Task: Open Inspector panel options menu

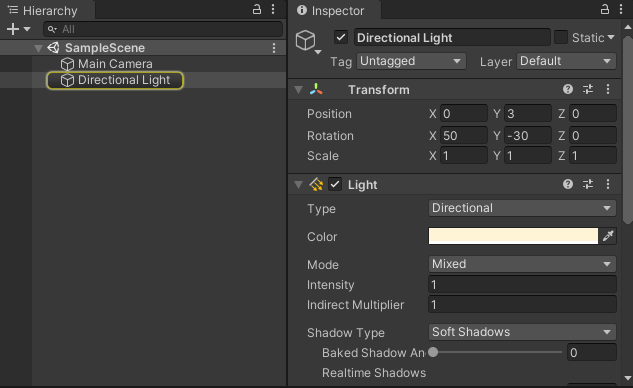Action: [x=621, y=9]
